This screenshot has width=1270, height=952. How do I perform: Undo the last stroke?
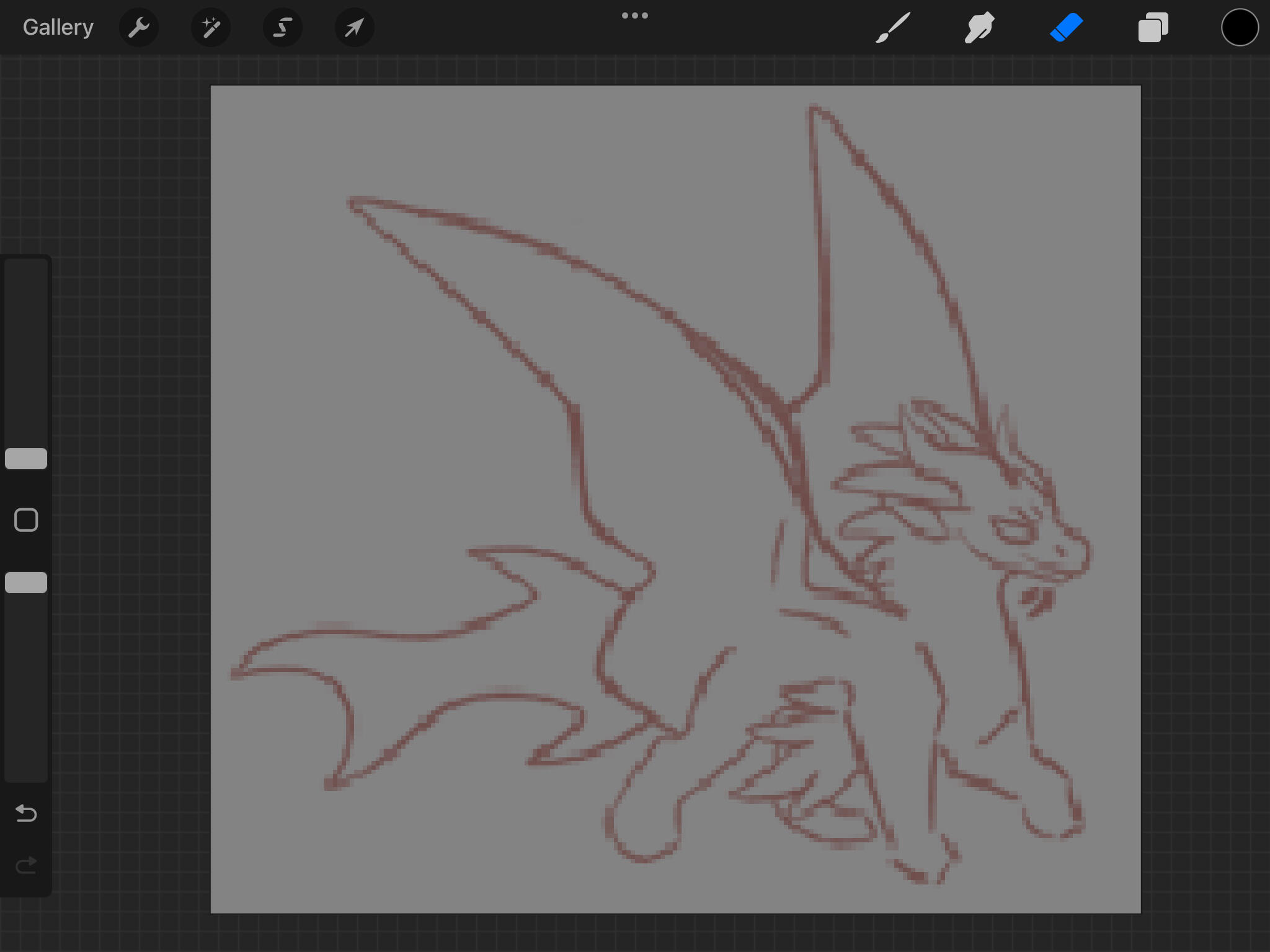[x=26, y=813]
